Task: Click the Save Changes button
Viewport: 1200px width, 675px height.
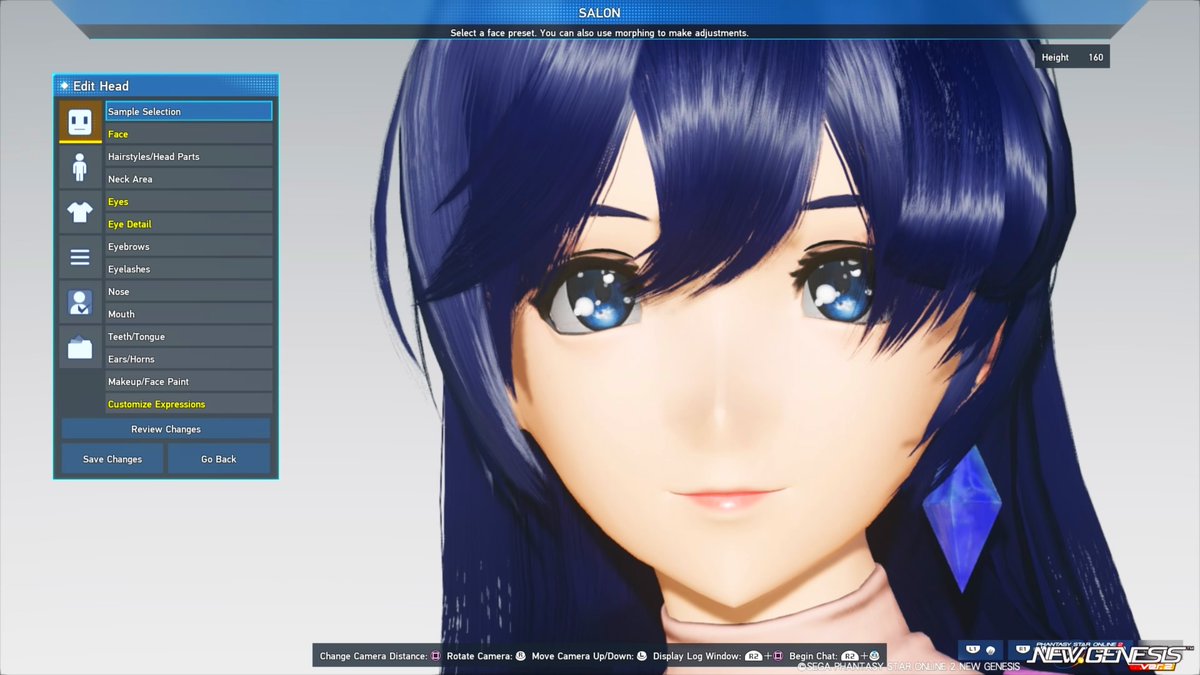Action: [x=112, y=459]
